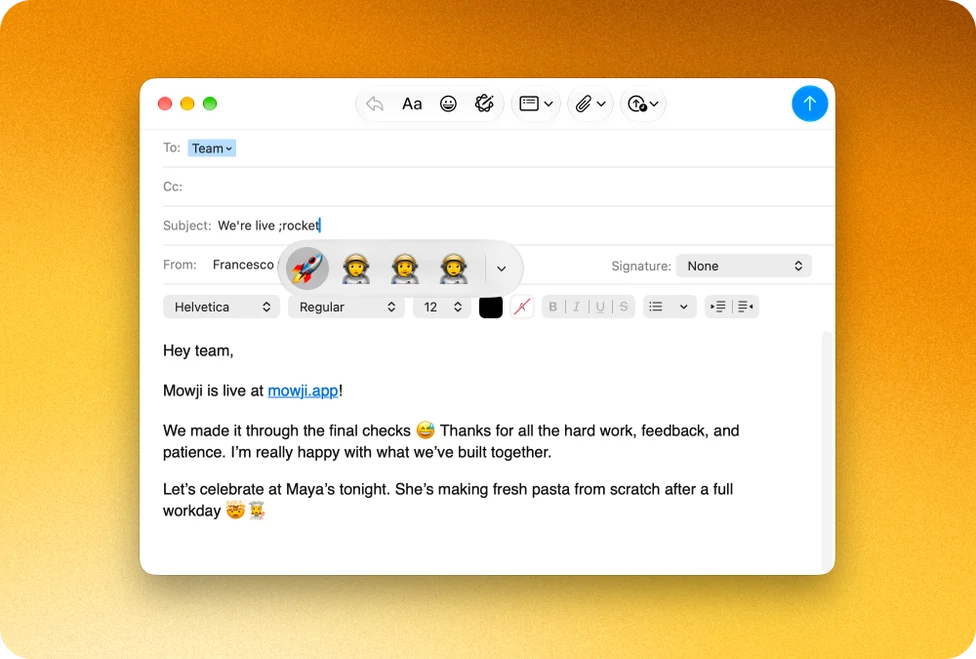Toggle bold formatting
This screenshot has height=659, width=976.
coord(553,307)
